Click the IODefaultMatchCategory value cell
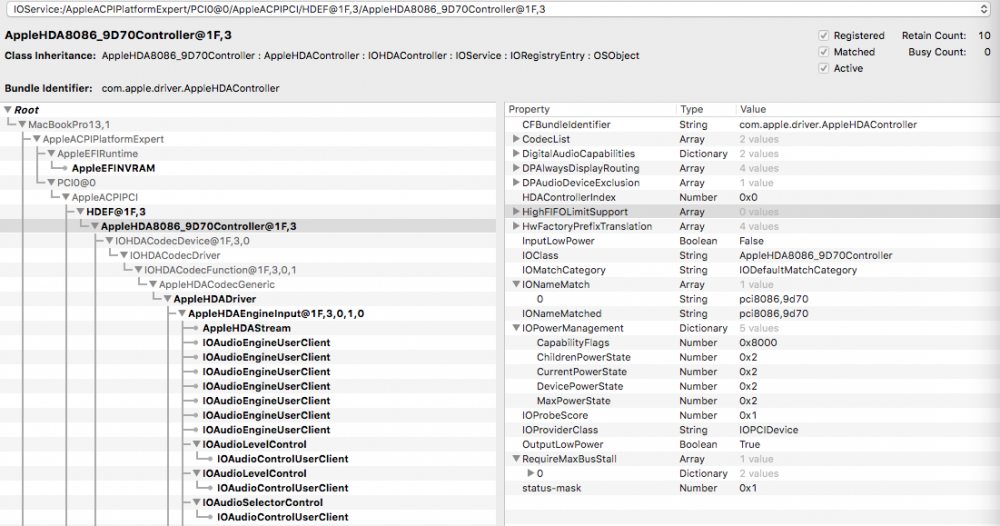The width and height of the screenshot is (1000, 526). click(798, 270)
